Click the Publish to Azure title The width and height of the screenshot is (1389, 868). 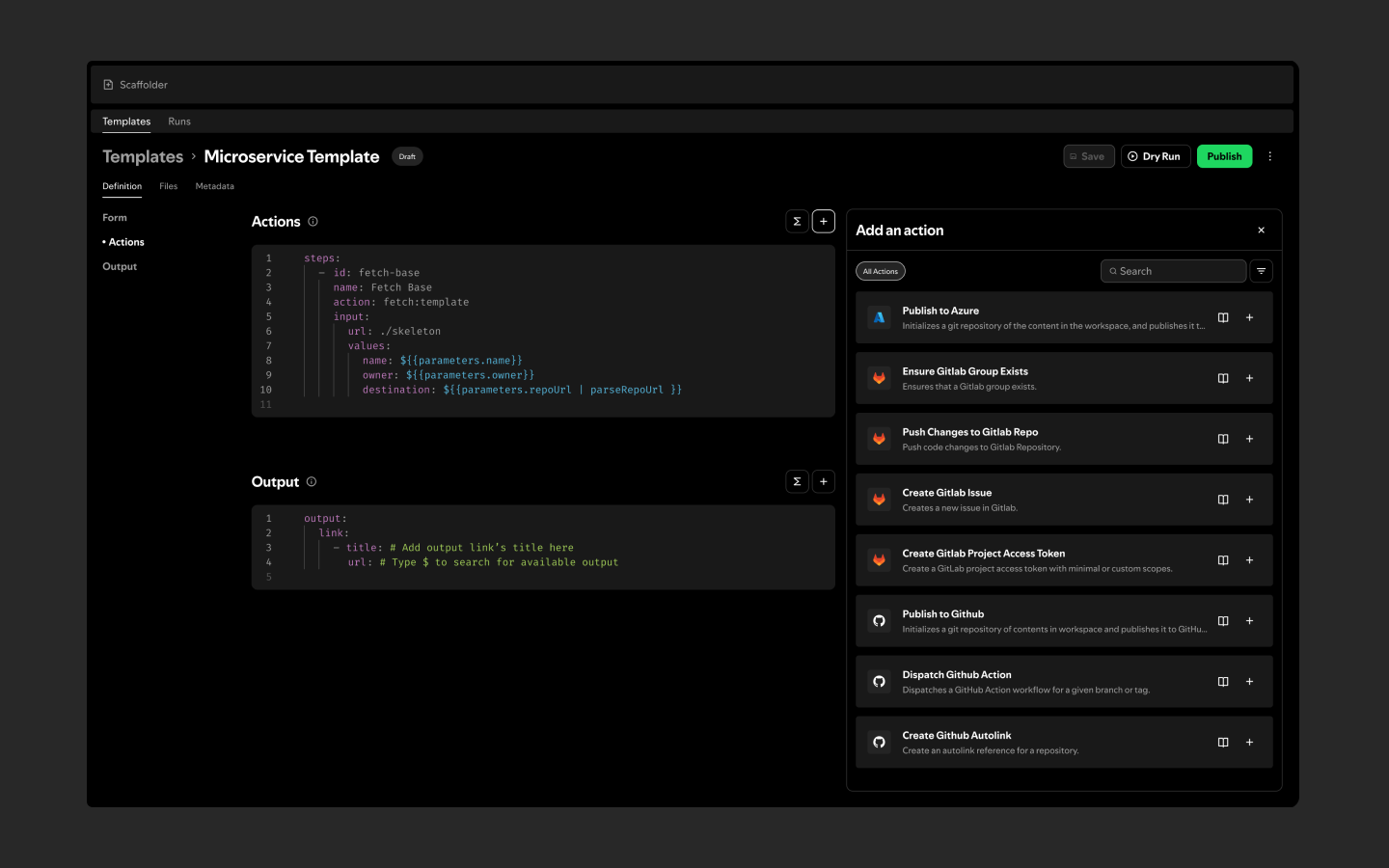click(x=940, y=311)
